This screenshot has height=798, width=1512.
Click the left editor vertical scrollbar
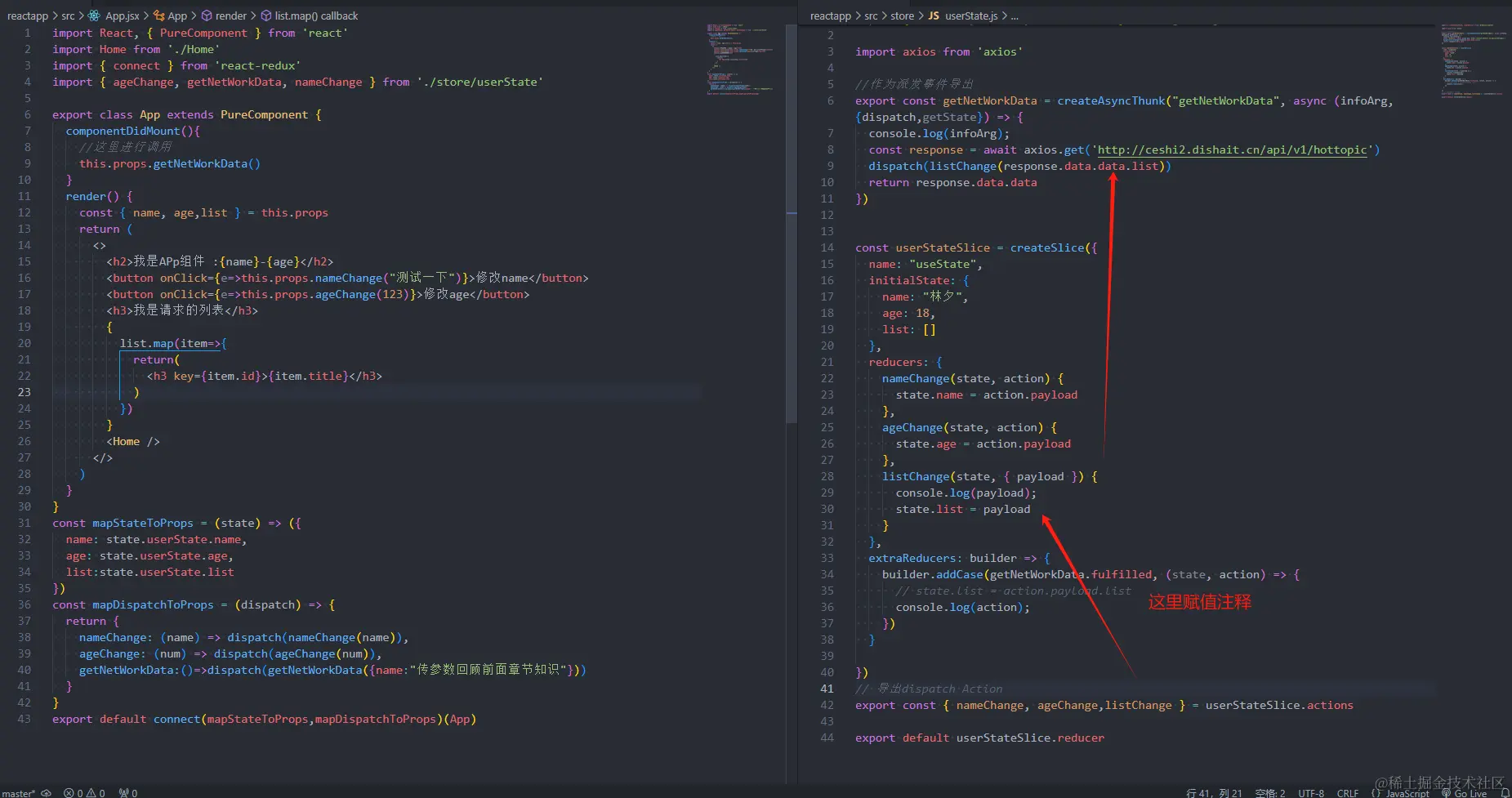(x=791, y=222)
